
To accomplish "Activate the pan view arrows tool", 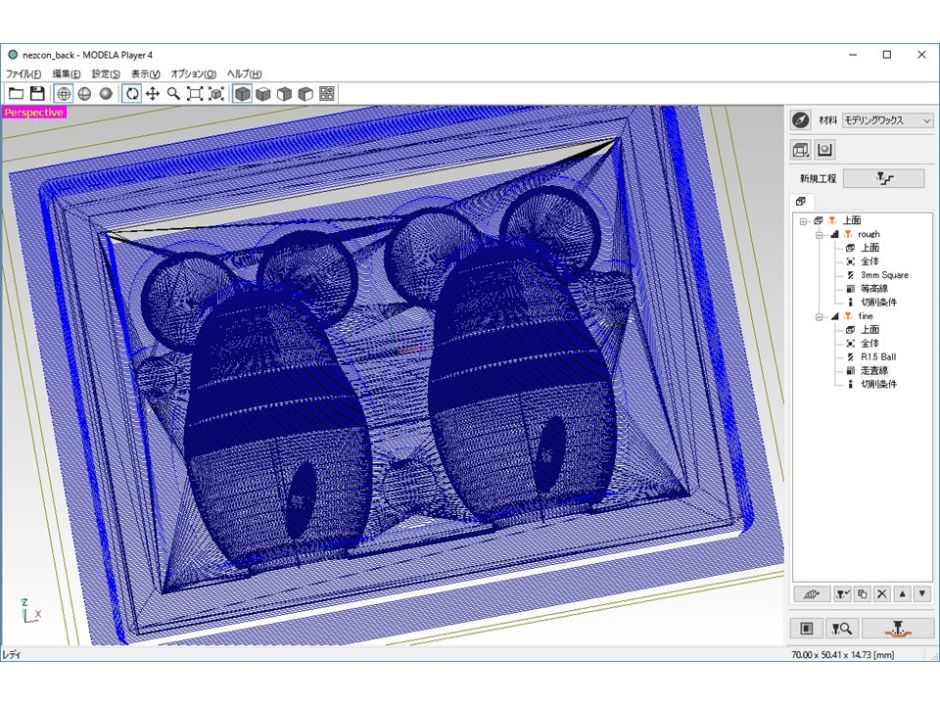I will [x=153, y=94].
